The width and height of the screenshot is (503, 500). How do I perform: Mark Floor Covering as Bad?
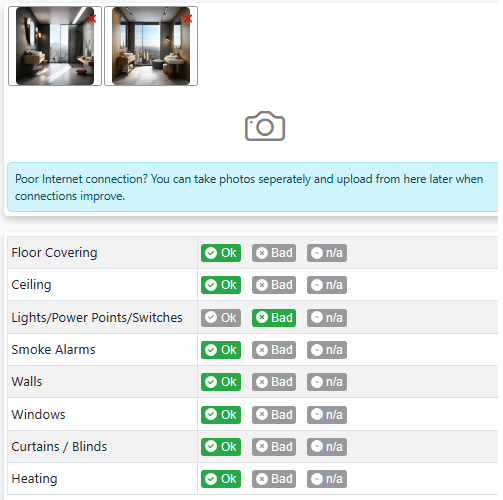(x=274, y=253)
